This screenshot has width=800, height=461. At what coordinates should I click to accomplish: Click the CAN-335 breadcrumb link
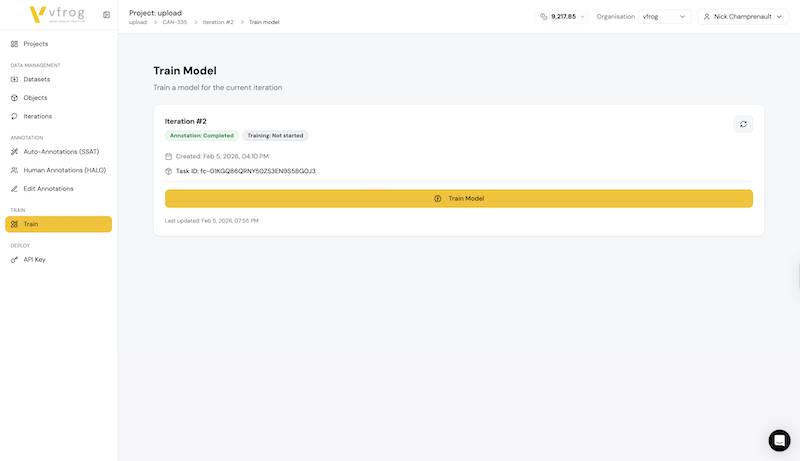point(176,22)
